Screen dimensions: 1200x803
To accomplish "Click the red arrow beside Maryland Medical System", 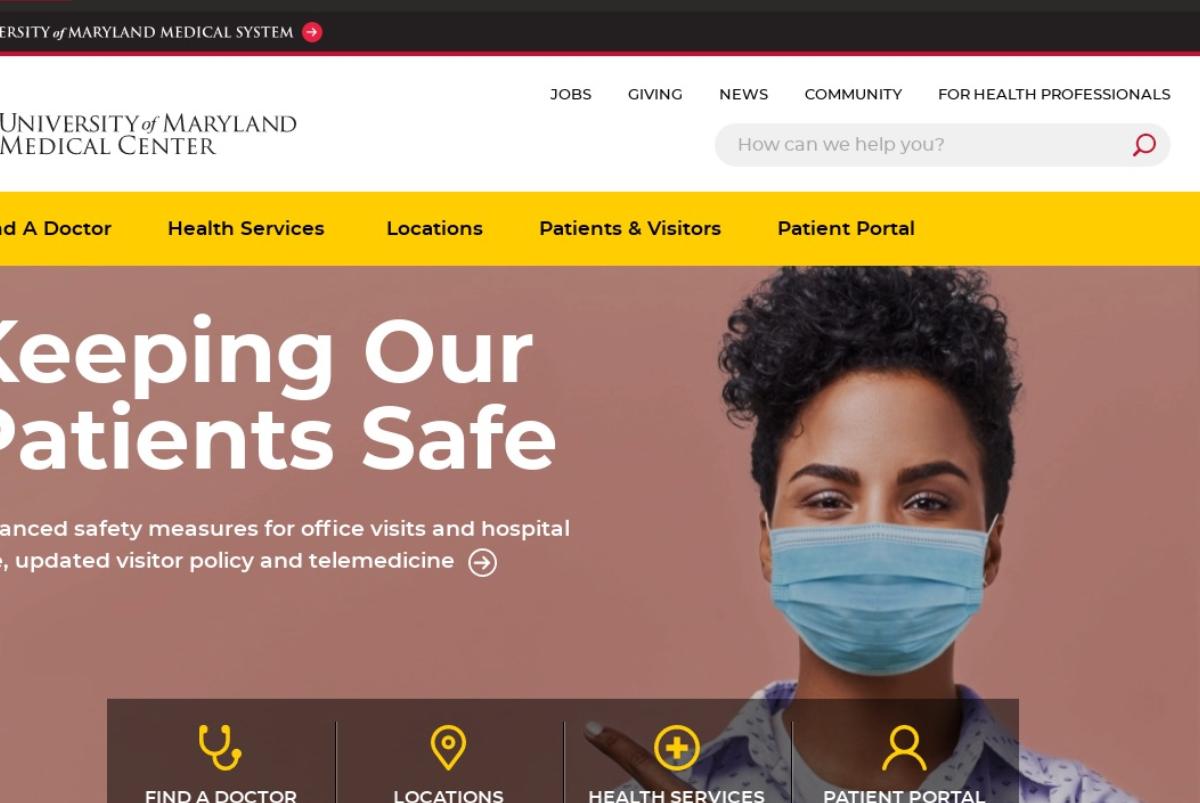I will click(312, 32).
